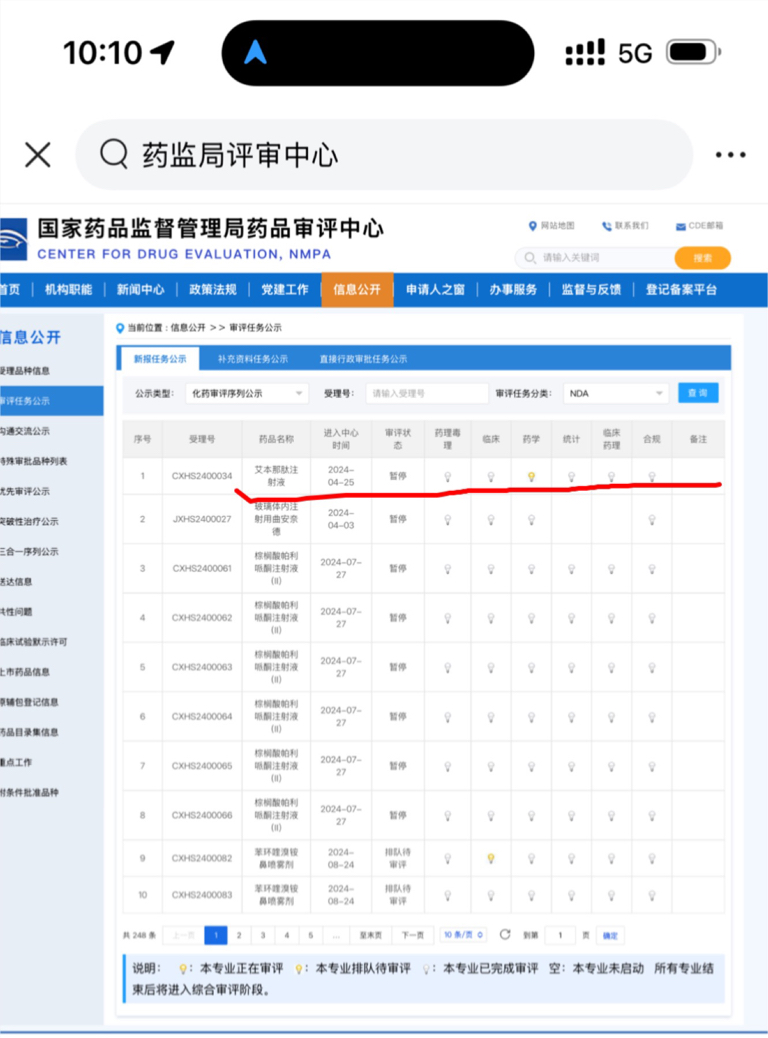This screenshot has height=1038, width=768.
Task: Click 排队待审评 status for CXHS2400082
Action: (398, 858)
